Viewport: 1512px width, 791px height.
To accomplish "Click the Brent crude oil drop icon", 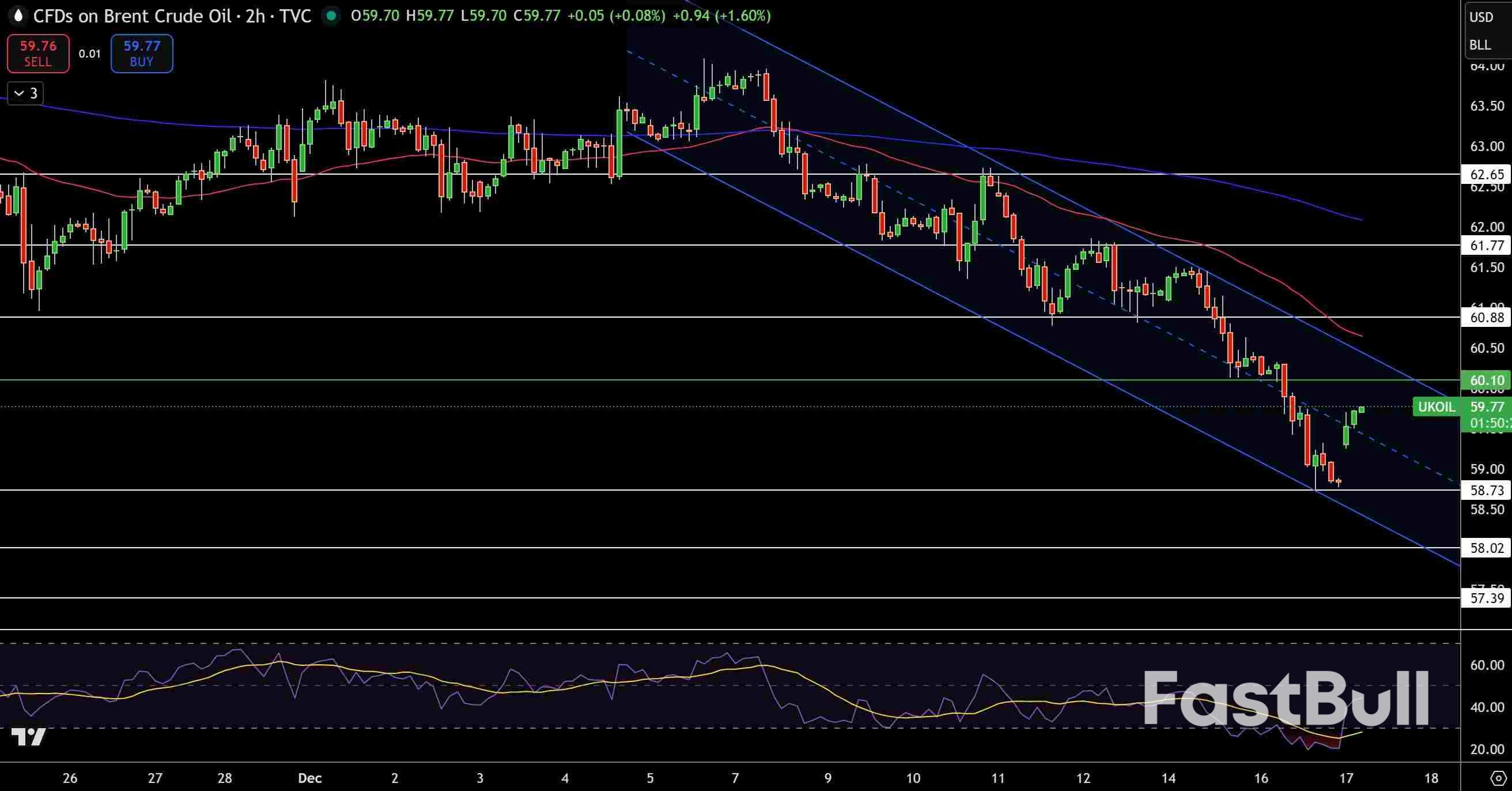I will [x=18, y=16].
